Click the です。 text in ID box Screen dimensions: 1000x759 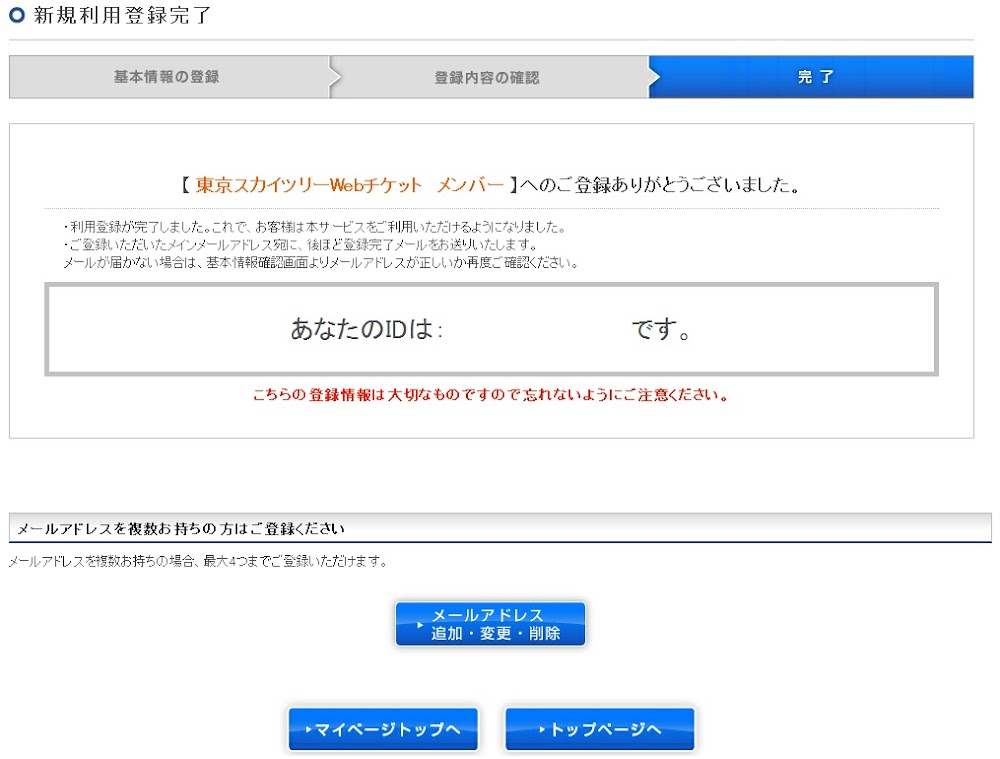point(661,330)
